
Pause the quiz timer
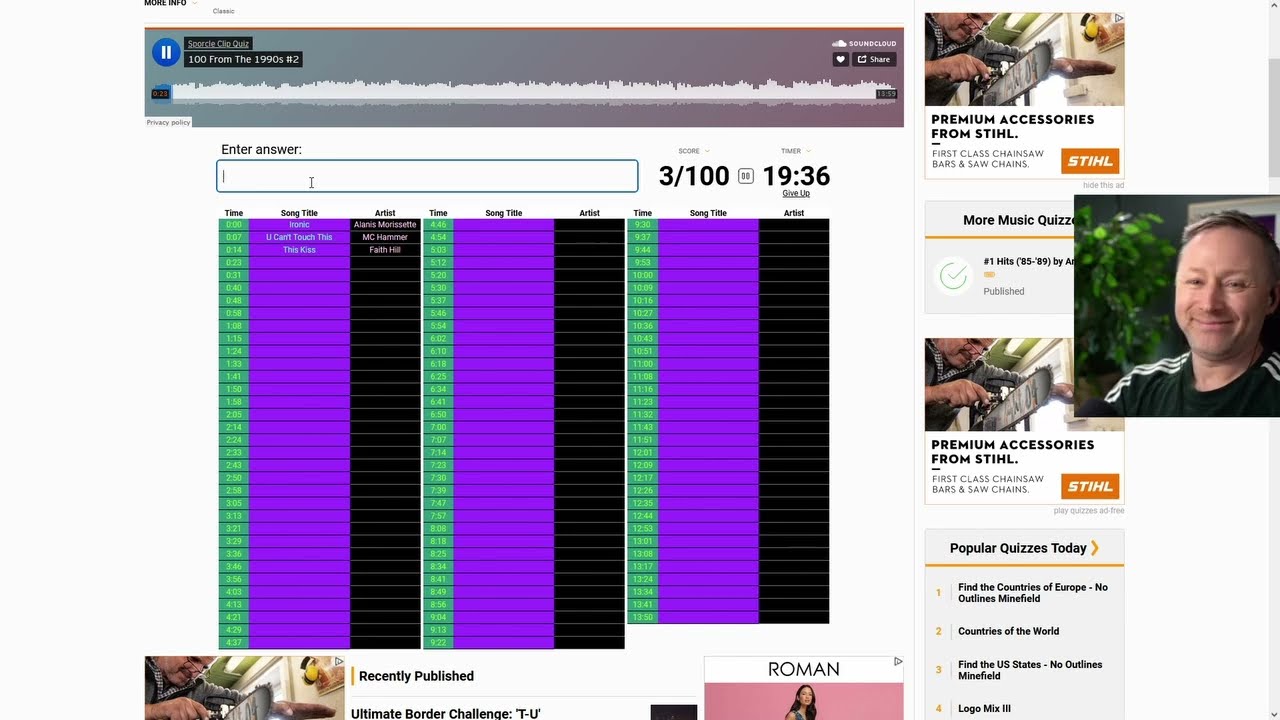pyautogui.click(x=745, y=176)
